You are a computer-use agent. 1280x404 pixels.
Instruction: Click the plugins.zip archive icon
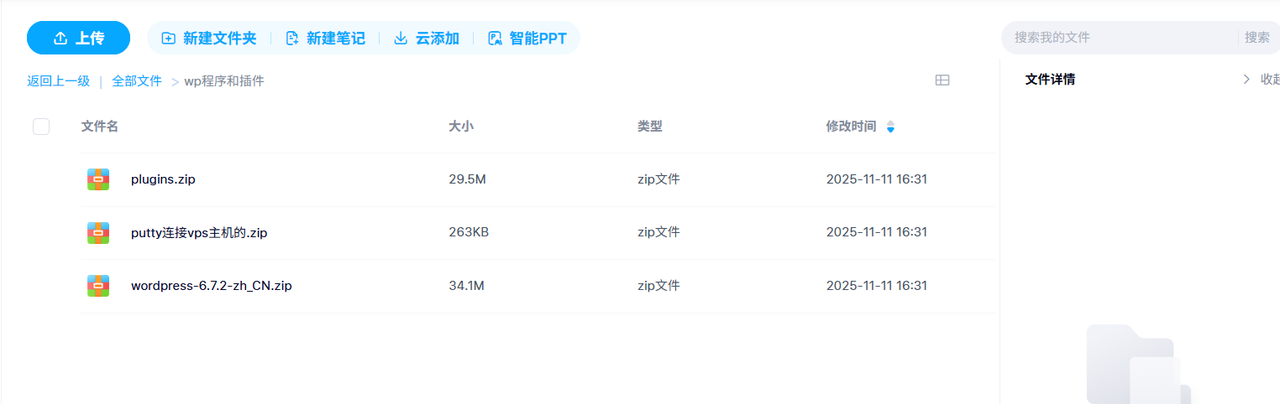[98, 179]
